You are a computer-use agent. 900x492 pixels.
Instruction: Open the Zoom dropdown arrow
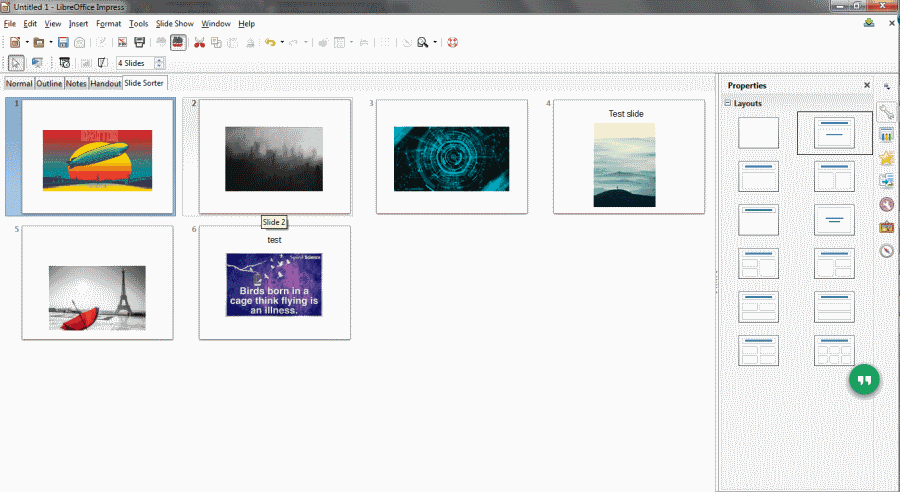(x=435, y=42)
